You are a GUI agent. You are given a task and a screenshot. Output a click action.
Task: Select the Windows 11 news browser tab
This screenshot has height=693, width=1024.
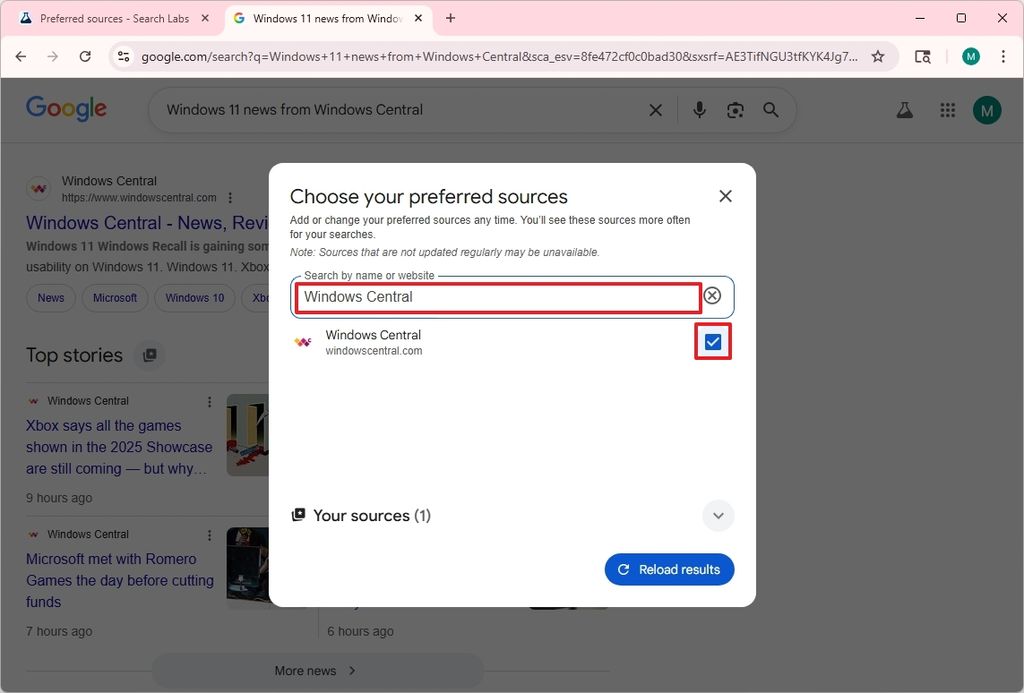[x=327, y=18]
